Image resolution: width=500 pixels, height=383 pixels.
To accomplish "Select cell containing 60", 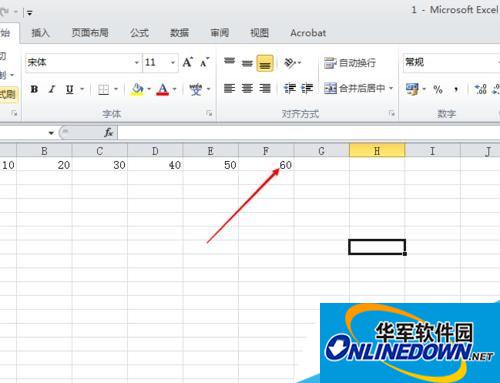I will (x=266, y=165).
